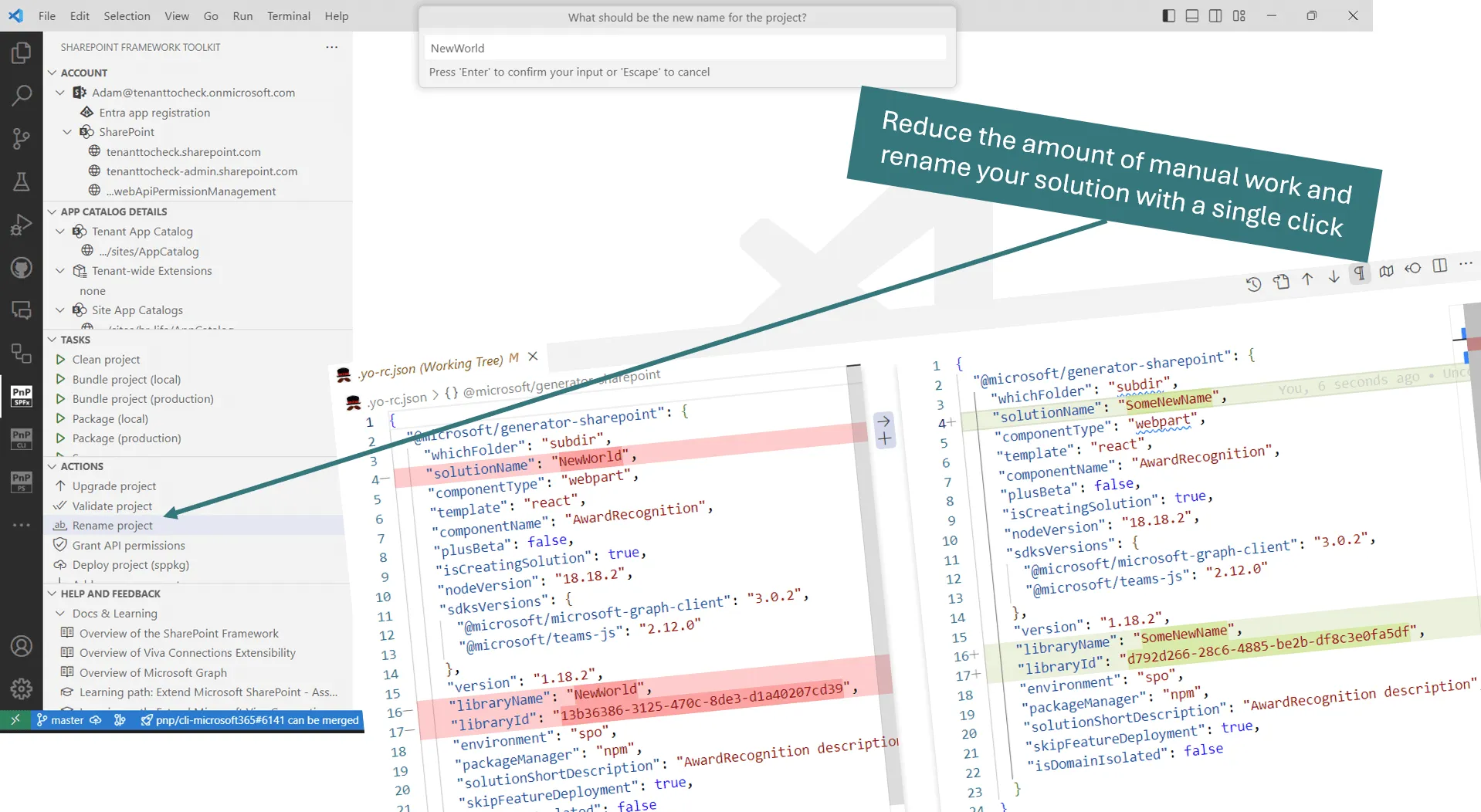This screenshot has height=812, width=1481.
Task: Click the project name input field
Action: tap(686, 48)
